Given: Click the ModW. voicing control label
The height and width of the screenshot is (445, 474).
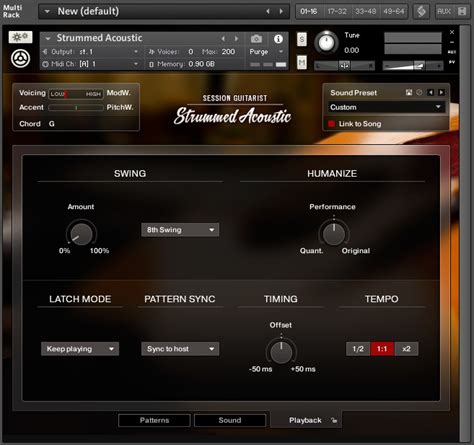Looking at the screenshot, I should [118, 93].
